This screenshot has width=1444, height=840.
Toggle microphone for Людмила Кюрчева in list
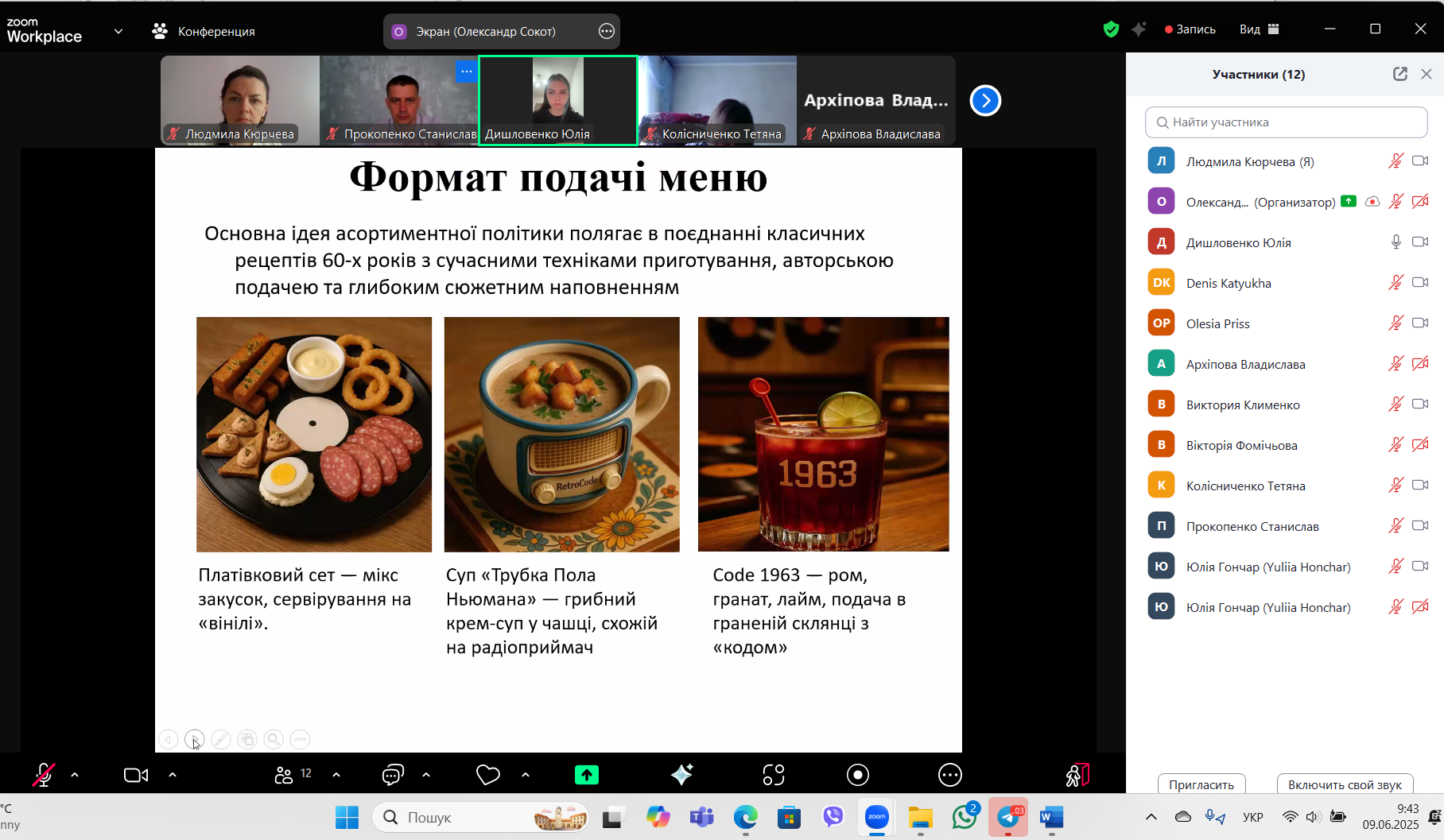1395,161
